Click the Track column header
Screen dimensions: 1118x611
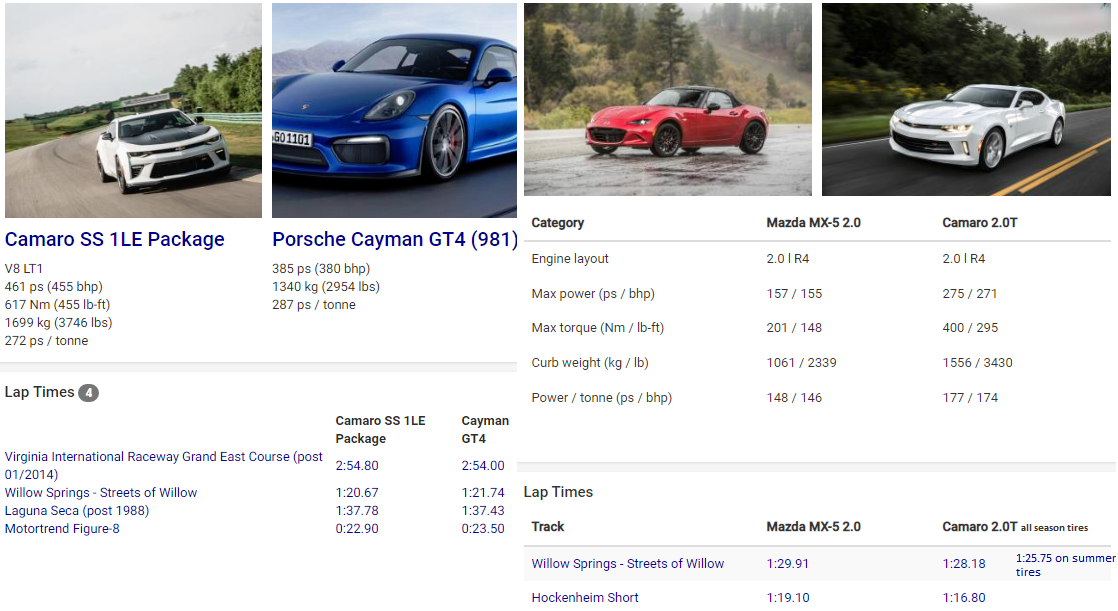coord(548,527)
